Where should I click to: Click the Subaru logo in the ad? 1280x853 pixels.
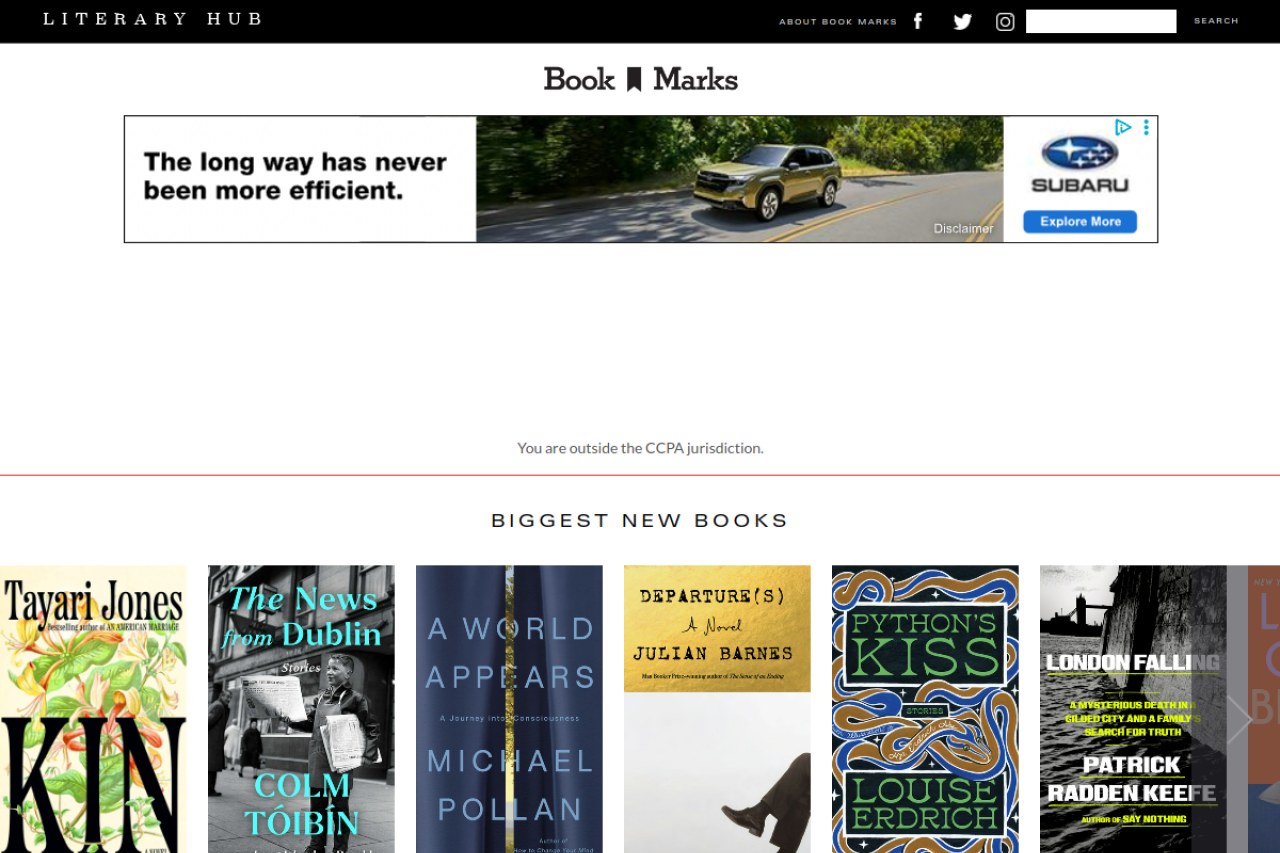(1080, 164)
